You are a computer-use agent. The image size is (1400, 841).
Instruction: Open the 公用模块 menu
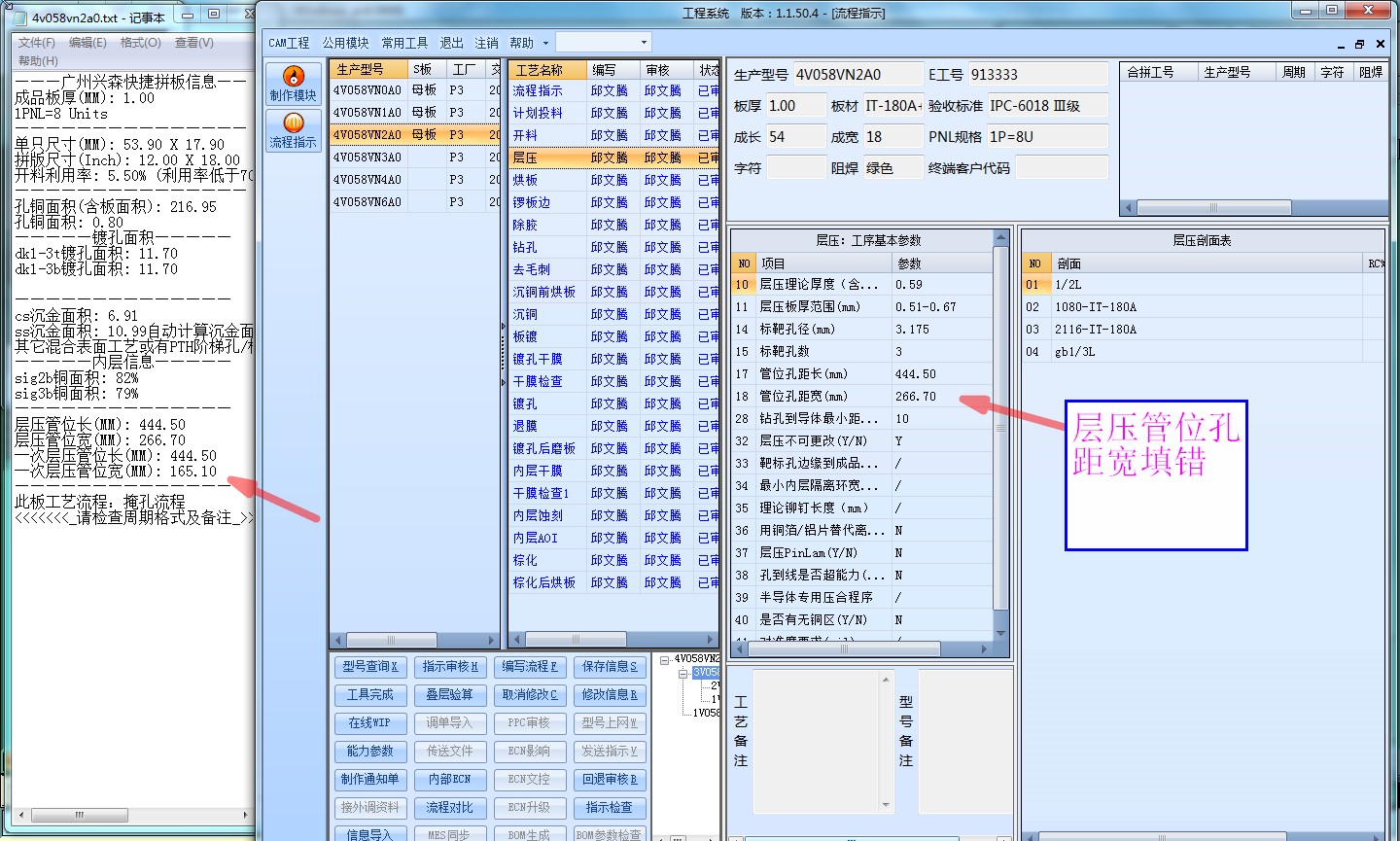(x=345, y=43)
